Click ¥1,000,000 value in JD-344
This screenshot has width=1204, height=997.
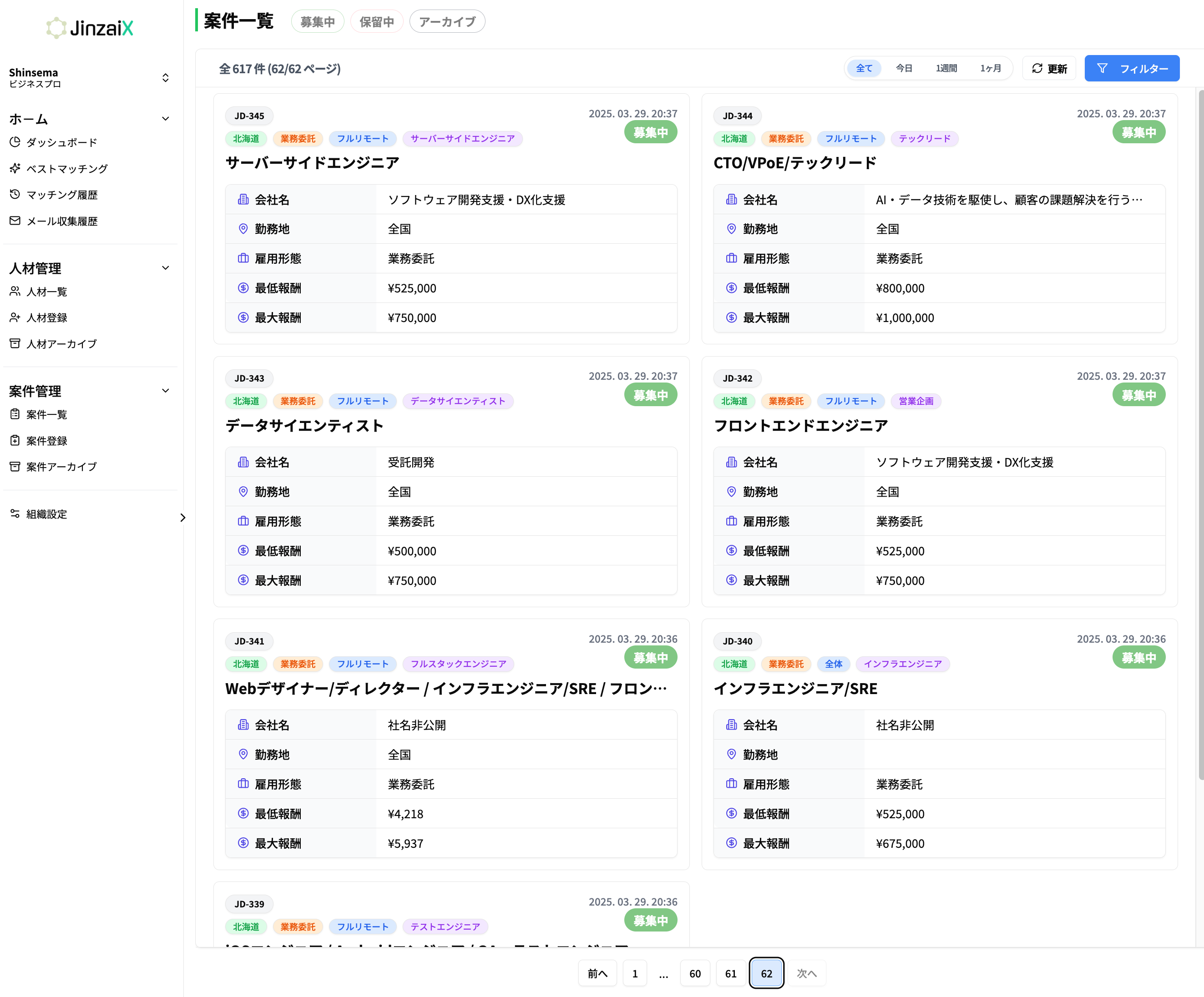click(x=905, y=318)
